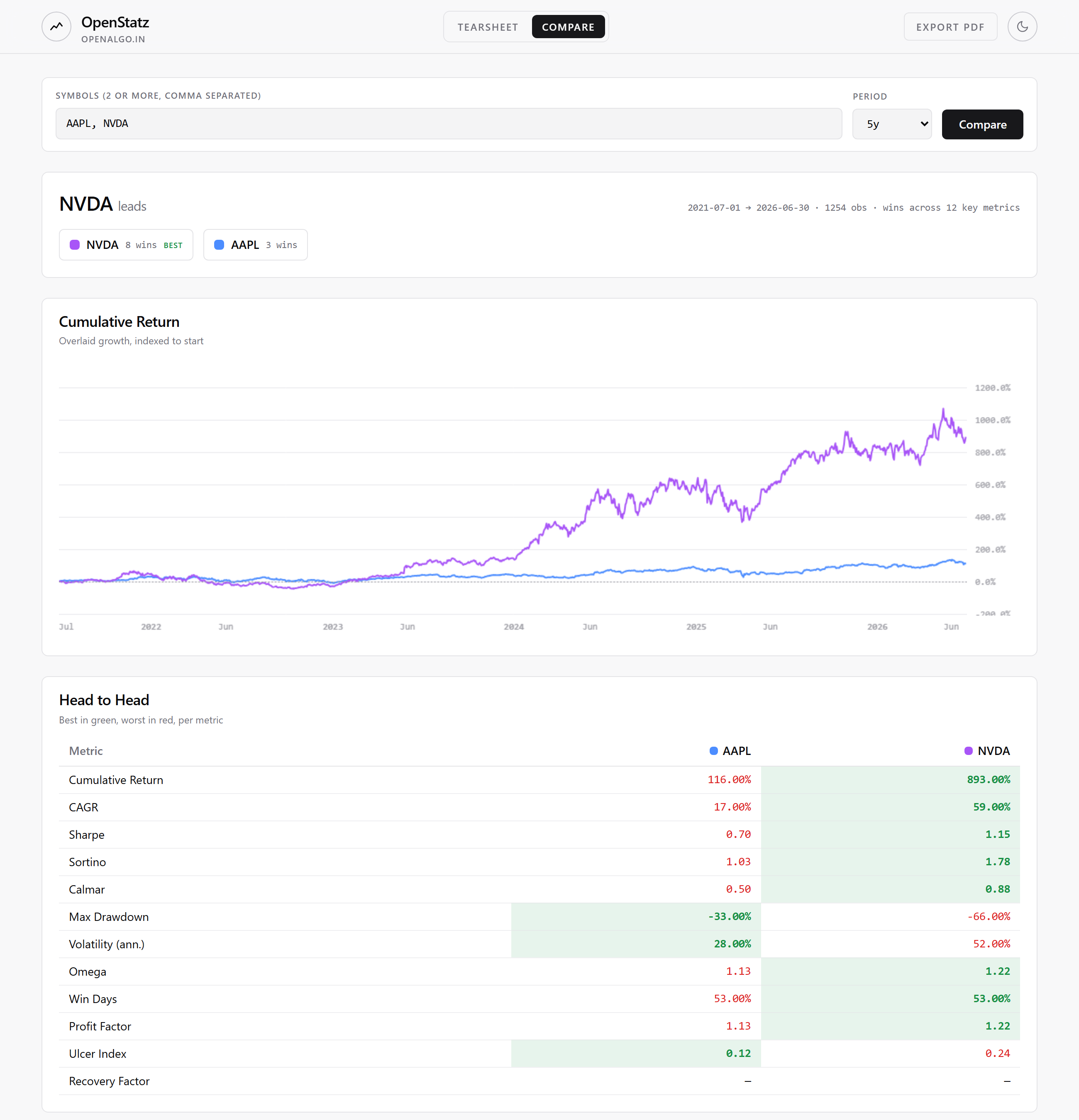Image resolution: width=1079 pixels, height=1120 pixels.
Task: Select the Sortino metric row label
Action: point(87,862)
